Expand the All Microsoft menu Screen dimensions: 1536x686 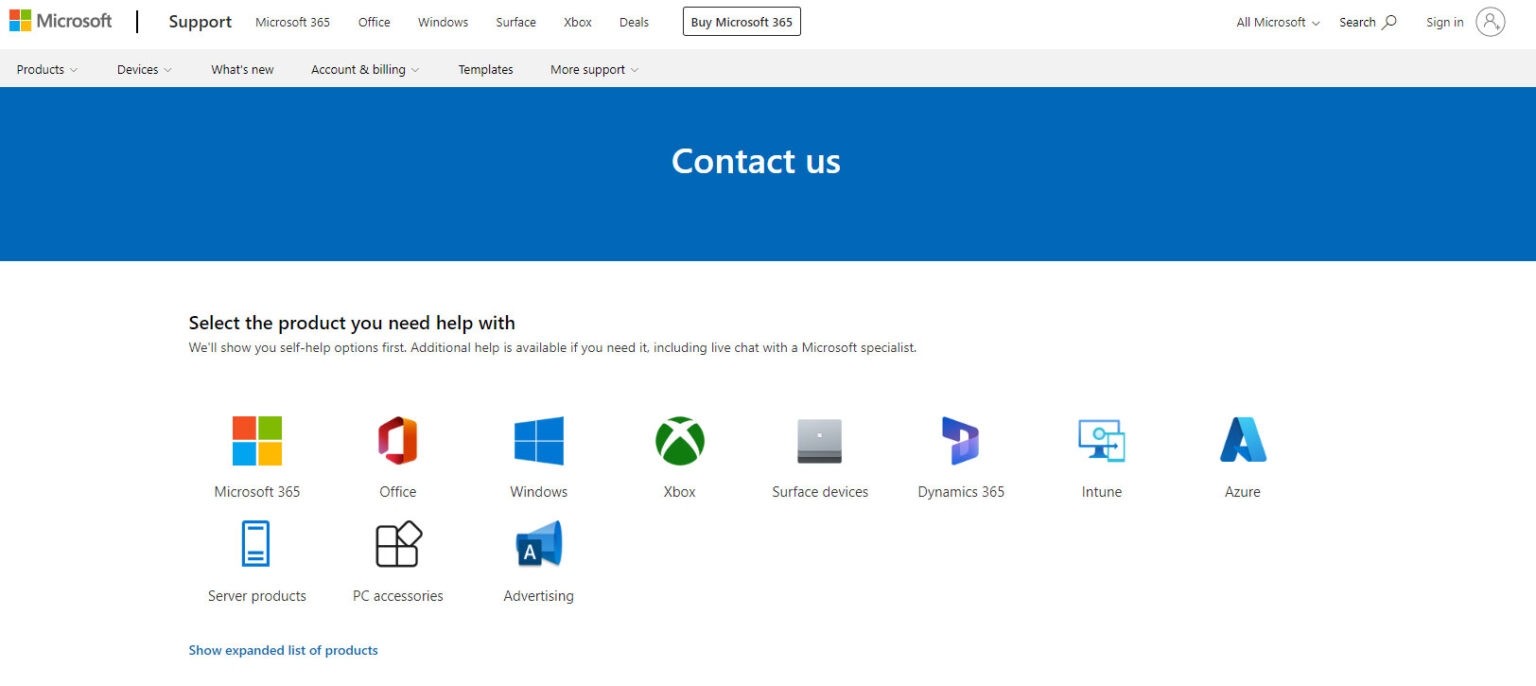(x=1276, y=21)
